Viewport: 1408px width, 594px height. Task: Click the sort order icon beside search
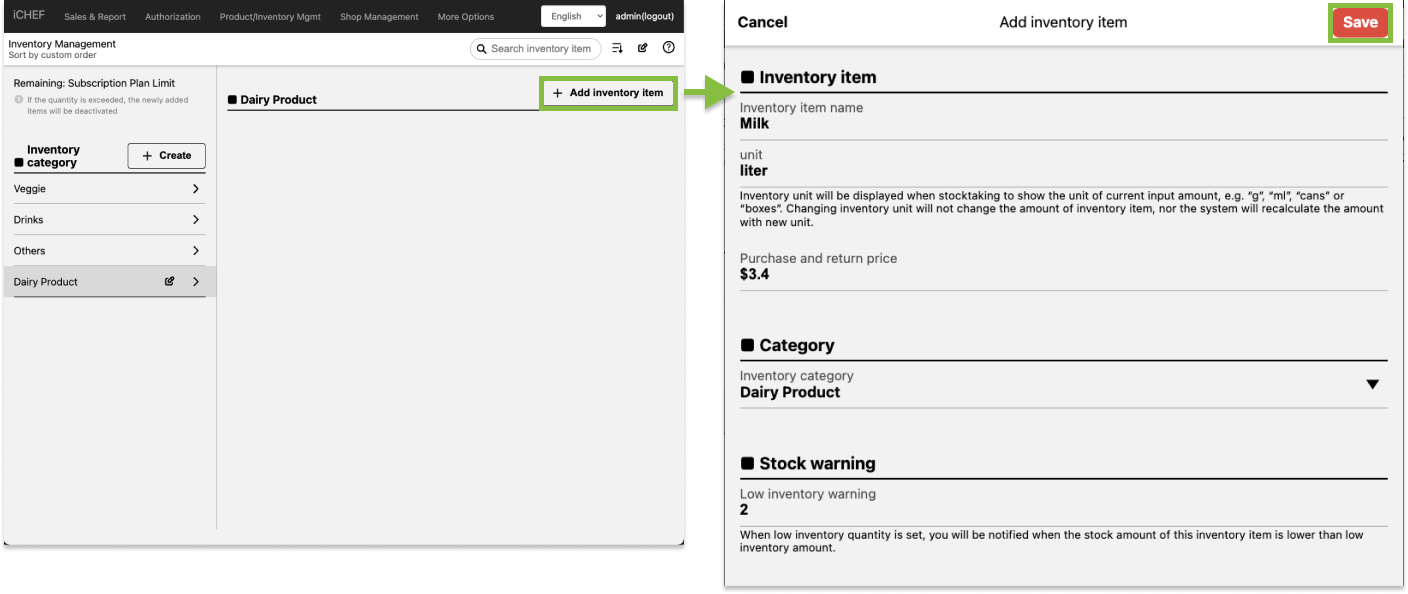coord(617,48)
